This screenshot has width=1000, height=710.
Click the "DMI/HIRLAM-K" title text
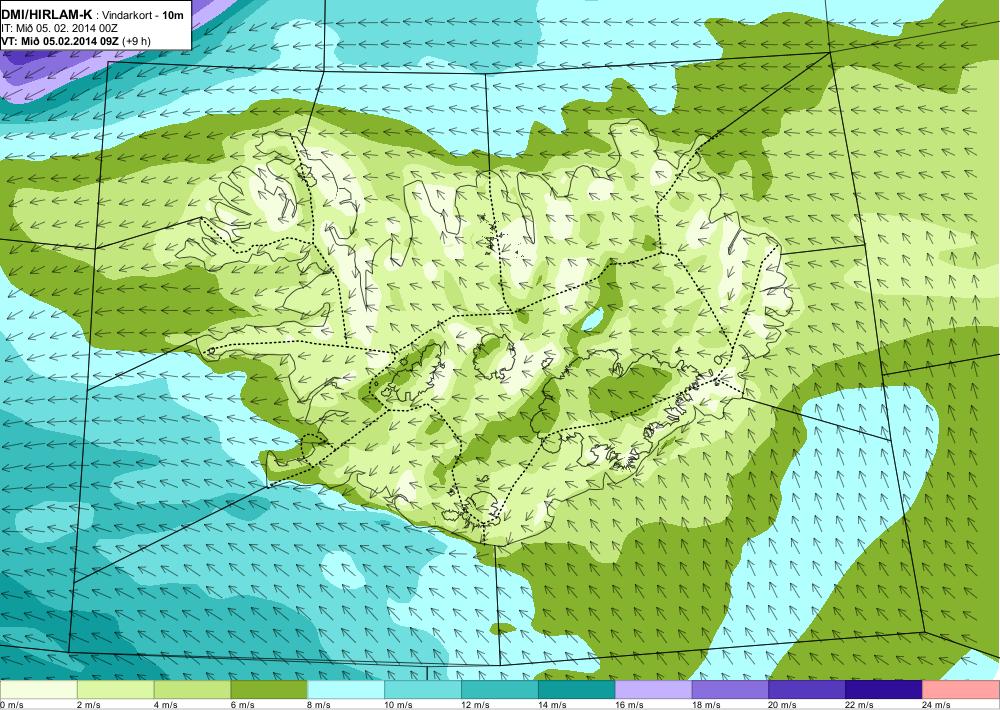47,15
